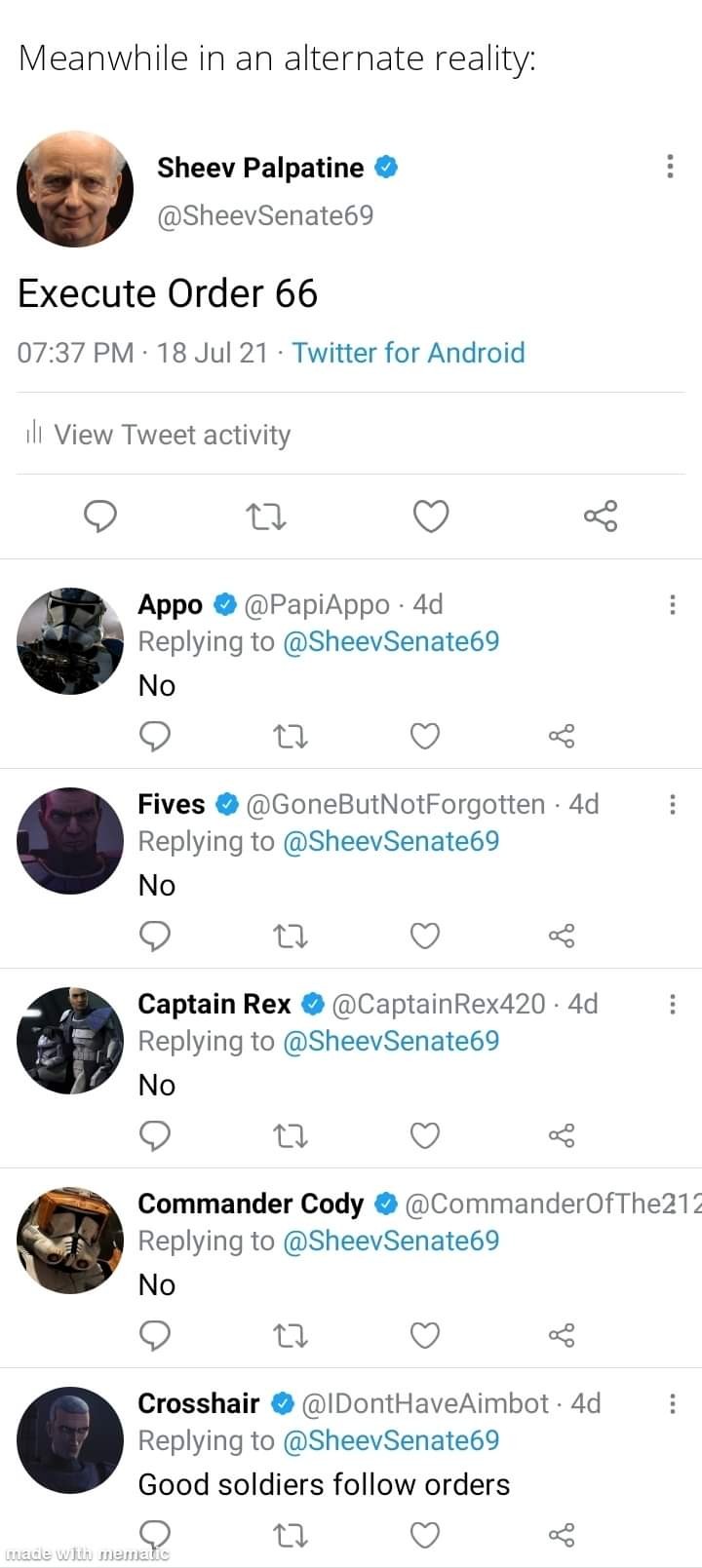Like Appo's reply tweet
Viewport: 702px width, 1568px height.
point(425,736)
